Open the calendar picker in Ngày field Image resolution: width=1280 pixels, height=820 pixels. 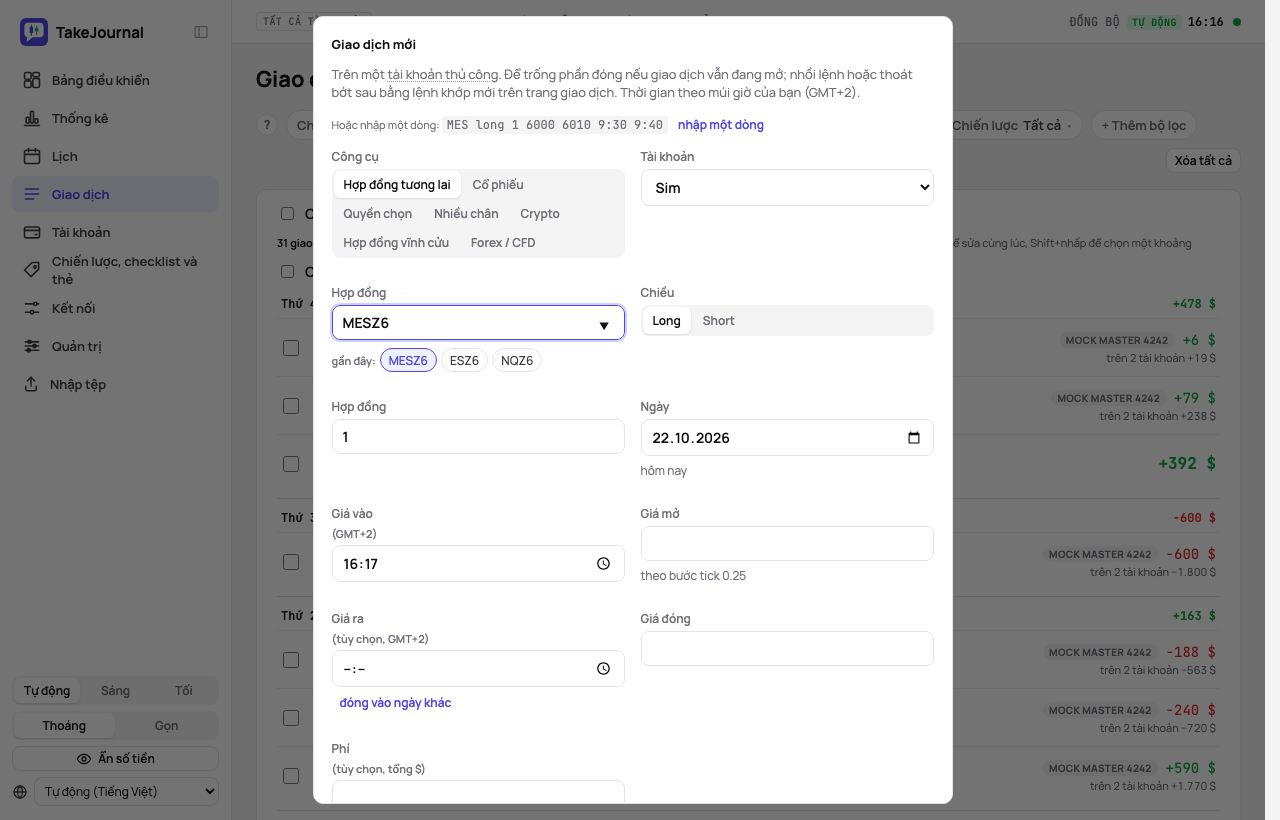[914, 438]
